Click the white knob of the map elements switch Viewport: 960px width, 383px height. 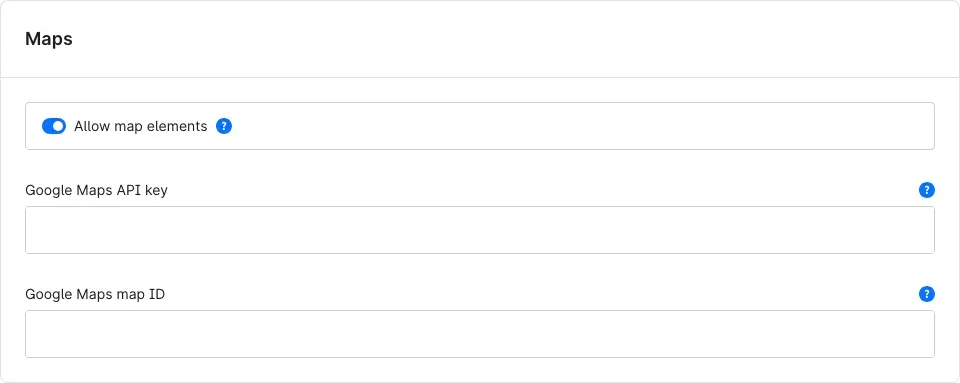[x=59, y=126]
